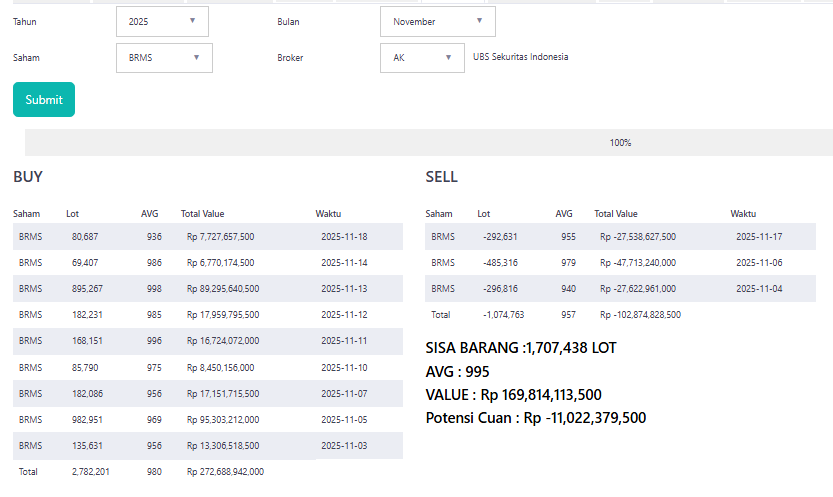Select the BUY row dated 2025-11-05
The image size is (833, 497).
208,419
